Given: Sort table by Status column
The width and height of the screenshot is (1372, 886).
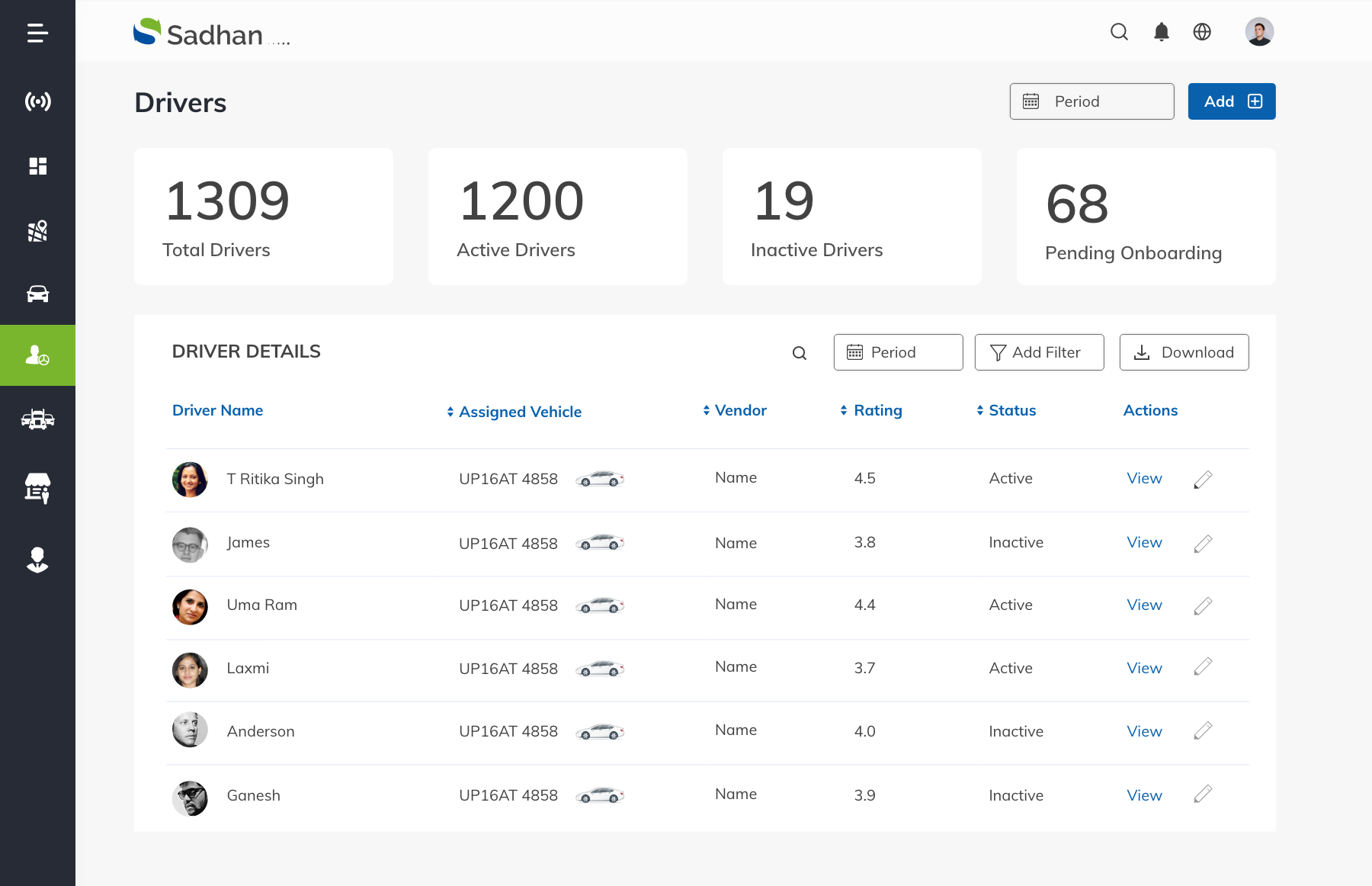Looking at the screenshot, I should pos(1006,410).
